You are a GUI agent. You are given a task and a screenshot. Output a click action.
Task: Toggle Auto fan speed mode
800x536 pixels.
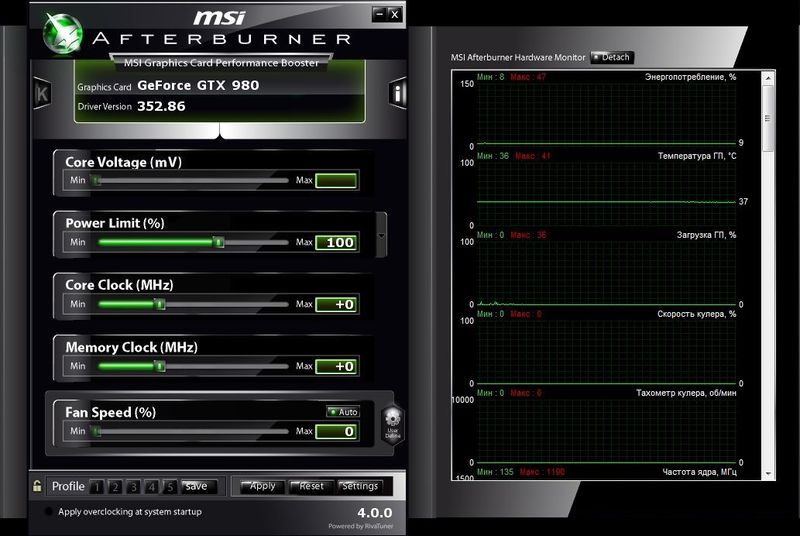343,412
